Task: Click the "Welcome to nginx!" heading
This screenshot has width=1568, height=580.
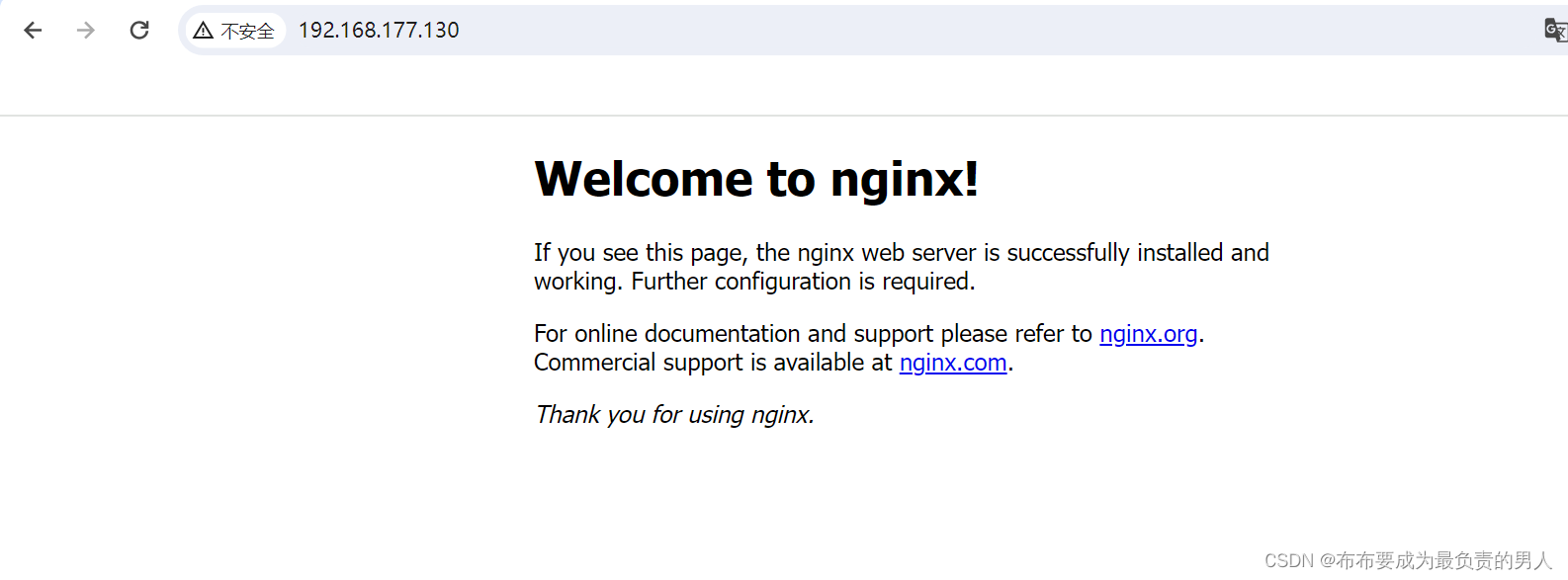Action: pyautogui.click(x=756, y=179)
